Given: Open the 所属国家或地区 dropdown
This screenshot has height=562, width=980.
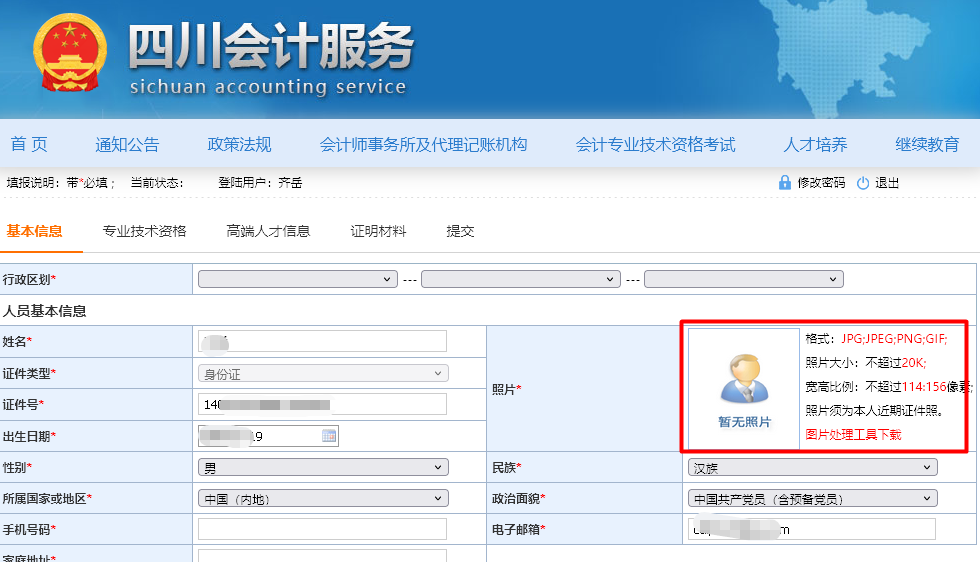Looking at the screenshot, I should [323, 498].
